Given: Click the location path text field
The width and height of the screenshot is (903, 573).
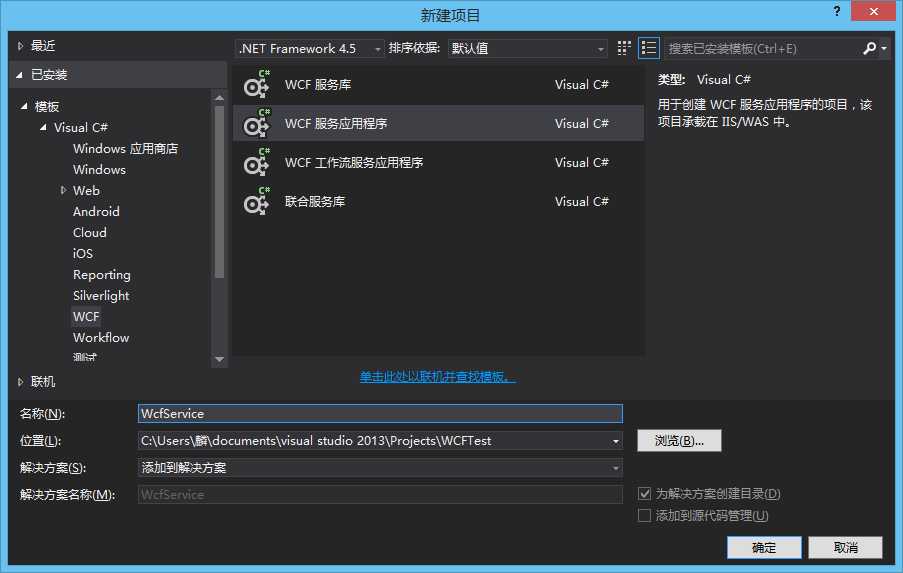Looking at the screenshot, I should pos(374,441).
